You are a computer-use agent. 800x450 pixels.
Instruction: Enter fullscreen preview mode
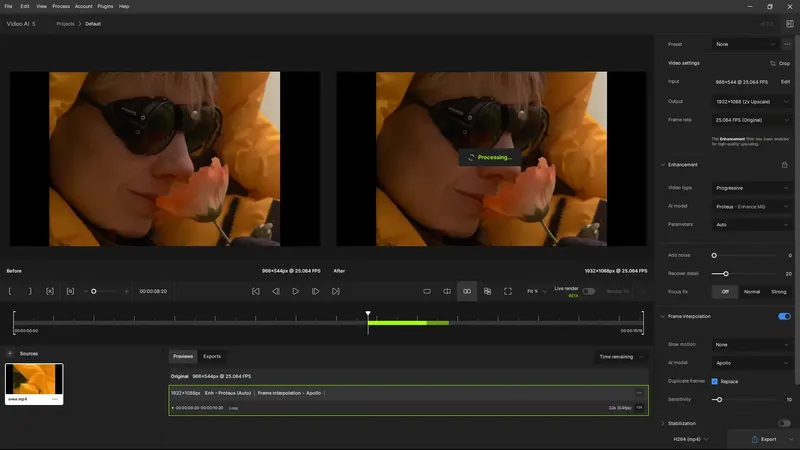508,291
